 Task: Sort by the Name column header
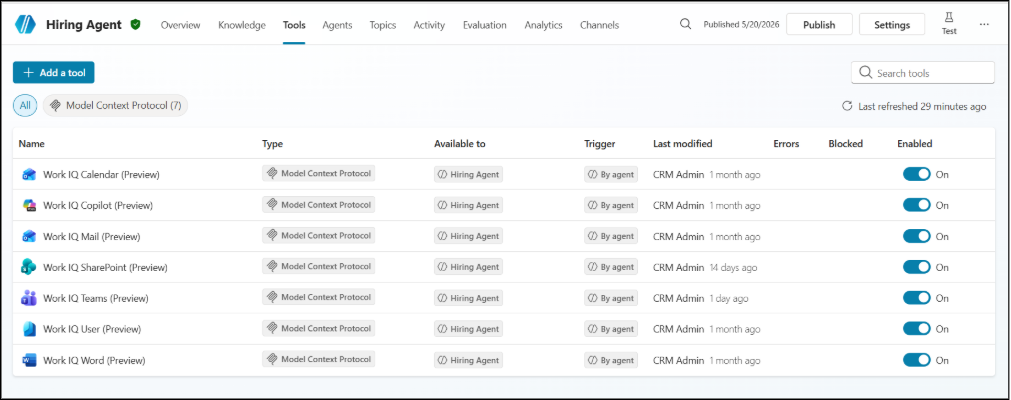point(32,144)
